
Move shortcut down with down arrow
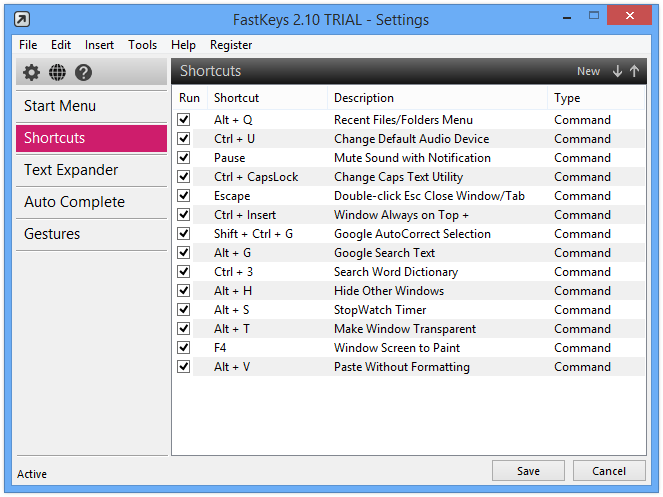tap(617, 71)
